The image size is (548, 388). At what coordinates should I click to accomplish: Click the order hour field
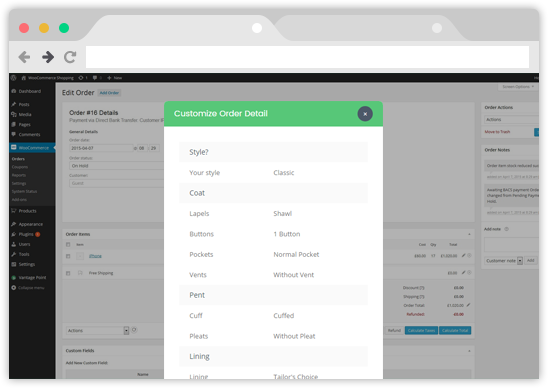(x=142, y=148)
